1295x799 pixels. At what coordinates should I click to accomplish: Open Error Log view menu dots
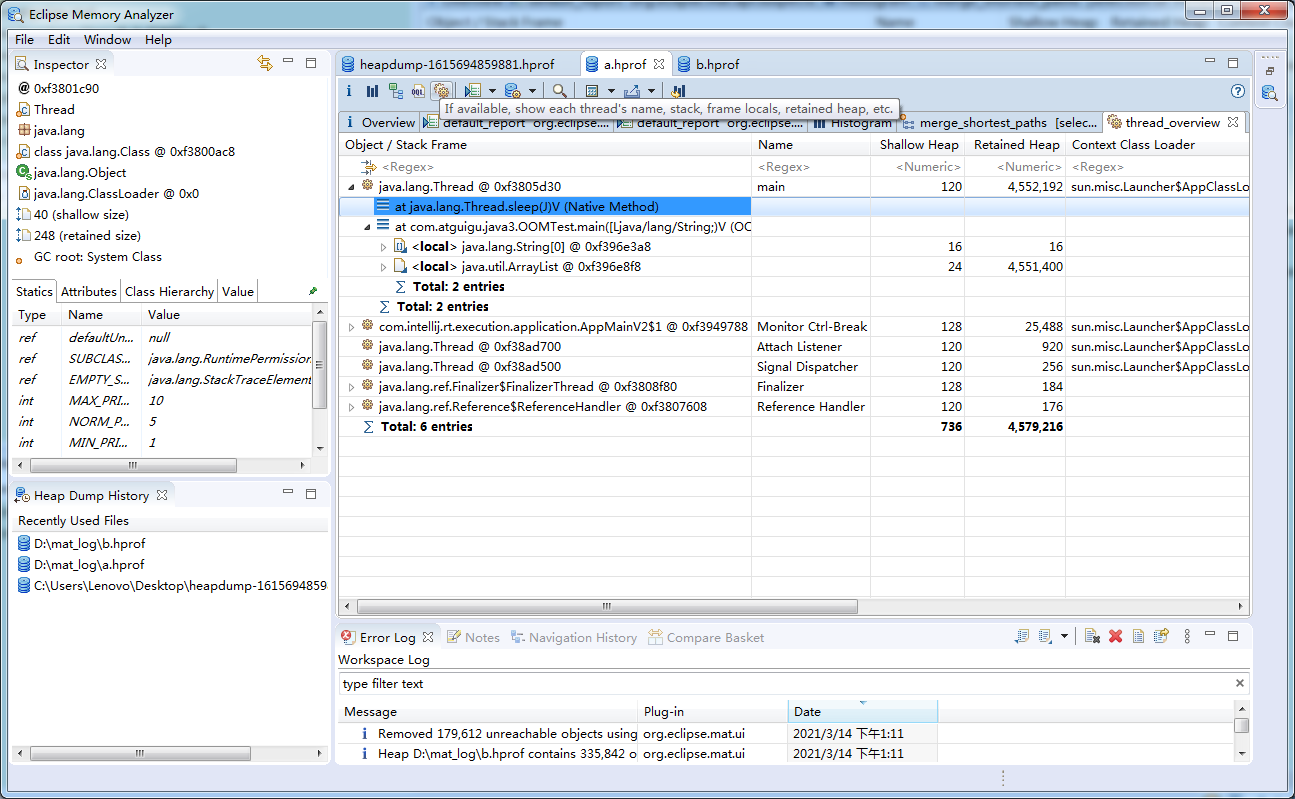1187,636
